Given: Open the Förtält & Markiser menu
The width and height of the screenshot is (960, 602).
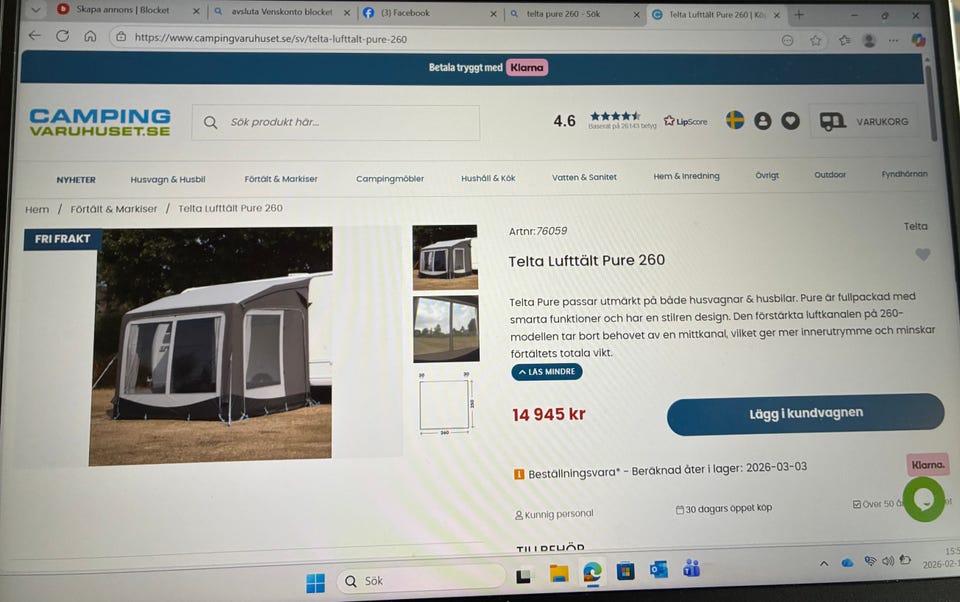Looking at the screenshot, I should click(281, 179).
